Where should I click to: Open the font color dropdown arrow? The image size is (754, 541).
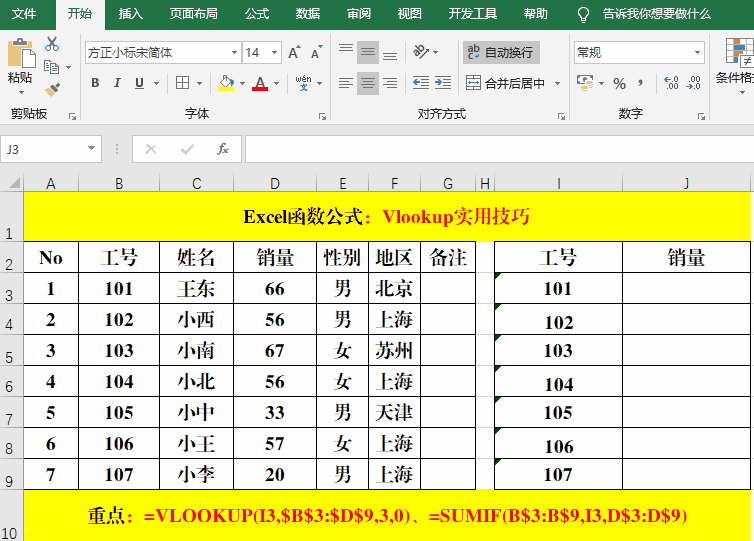[x=276, y=84]
